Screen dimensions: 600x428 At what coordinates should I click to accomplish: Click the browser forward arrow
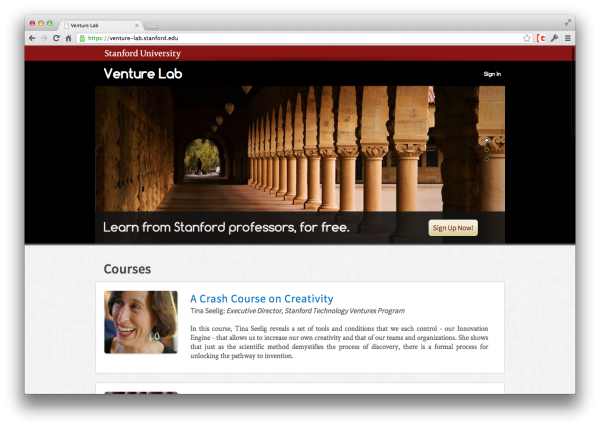coord(44,38)
